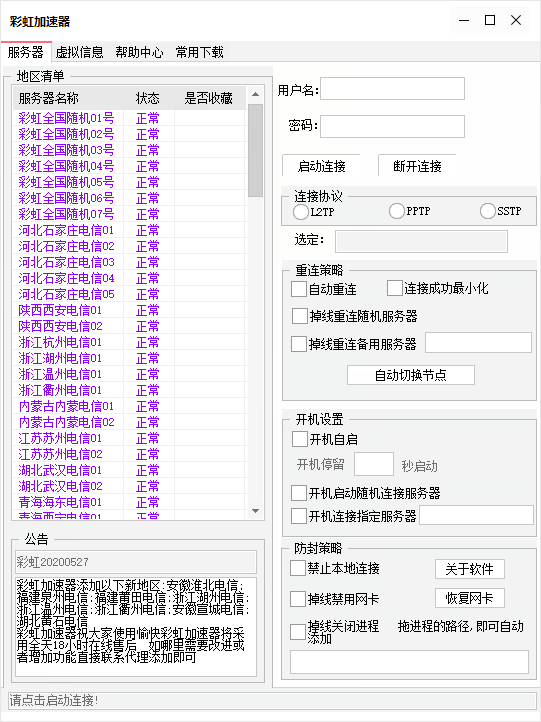This screenshot has height=722, width=541.
Task: Select server 彩虹全国随机05号
Action: point(66,182)
